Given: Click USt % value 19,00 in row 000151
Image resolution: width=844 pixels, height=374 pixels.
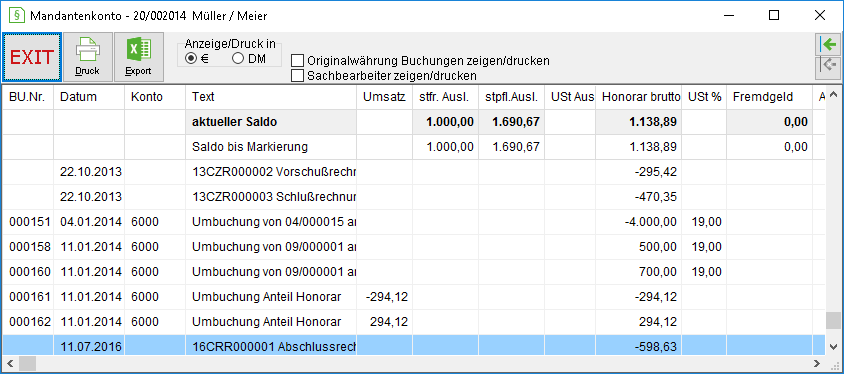Looking at the screenshot, I should click(708, 222).
